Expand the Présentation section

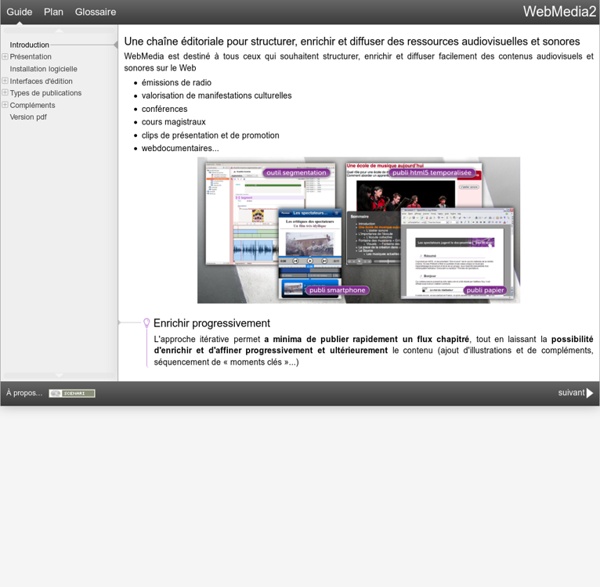tap(5, 56)
